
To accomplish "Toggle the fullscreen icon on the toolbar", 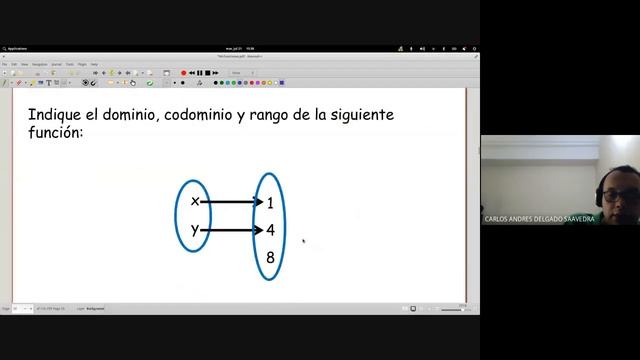I will coord(167,73).
